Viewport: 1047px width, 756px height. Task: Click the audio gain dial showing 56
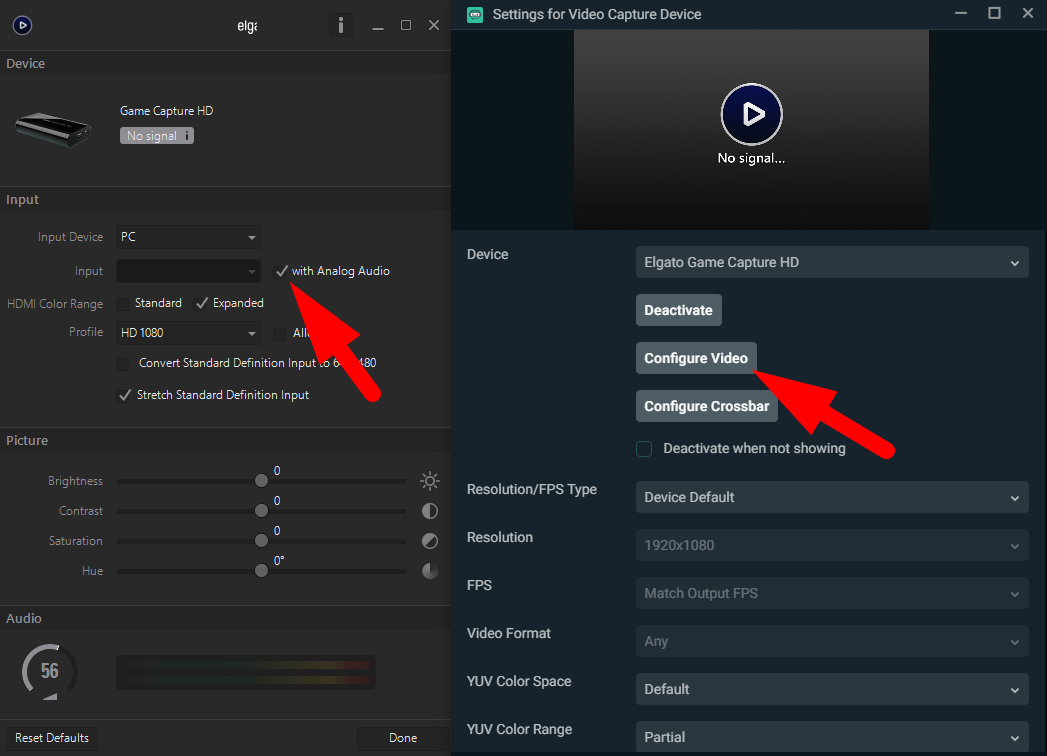point(50,672)
